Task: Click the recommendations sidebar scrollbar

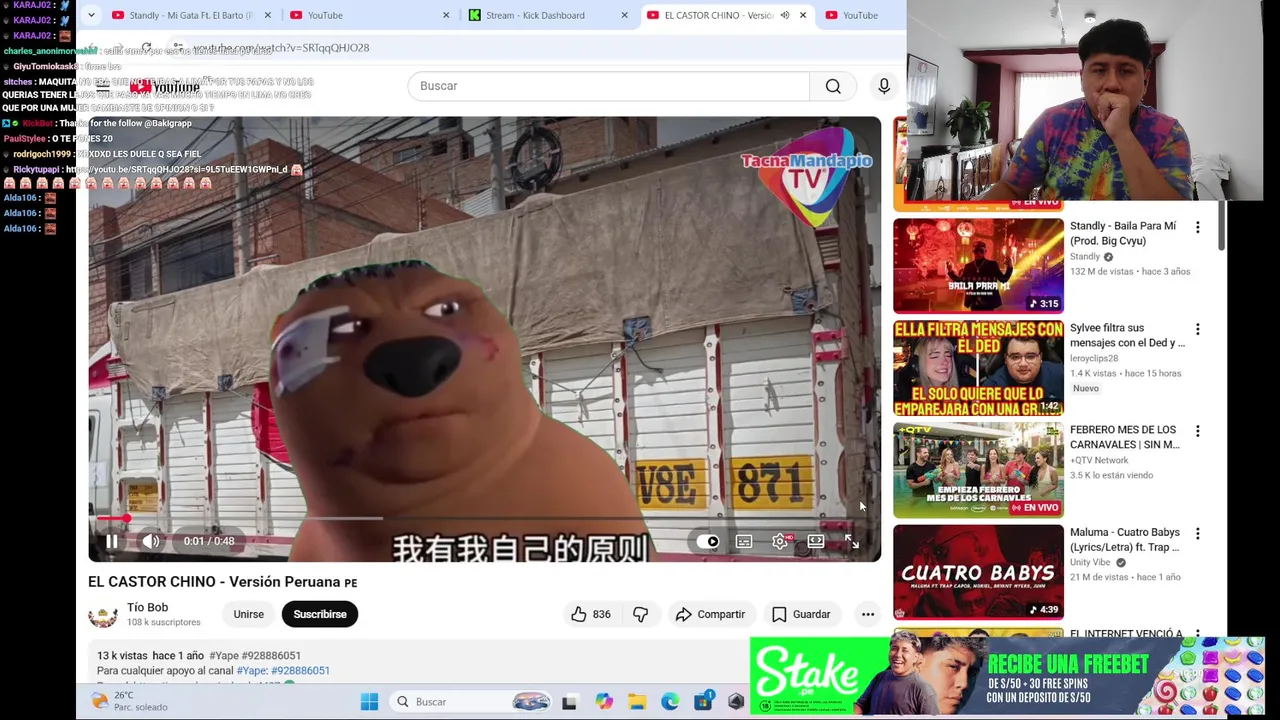Action: pos(1221,225)
